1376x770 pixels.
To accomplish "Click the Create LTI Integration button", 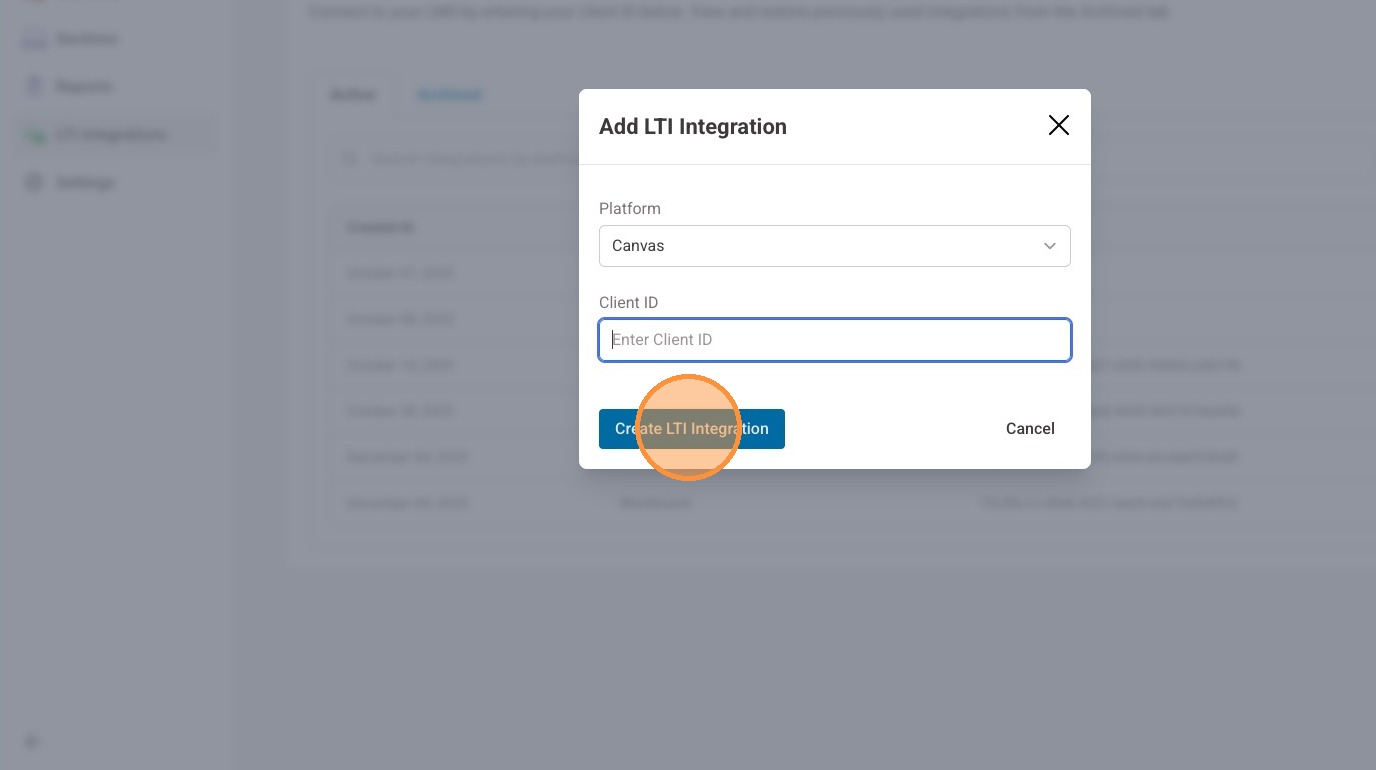I will [x=691, y=429].
